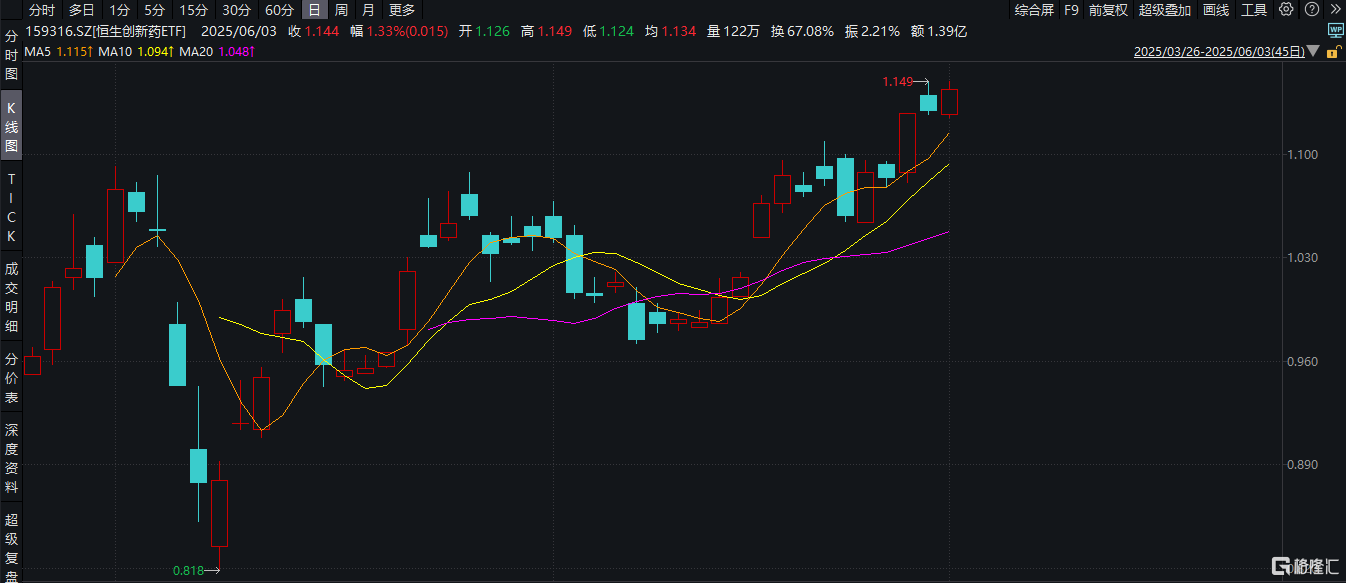1346x583 pixels.
Task: Click the MA10 1.094 indicator label
Action: (x=135, y=51)
